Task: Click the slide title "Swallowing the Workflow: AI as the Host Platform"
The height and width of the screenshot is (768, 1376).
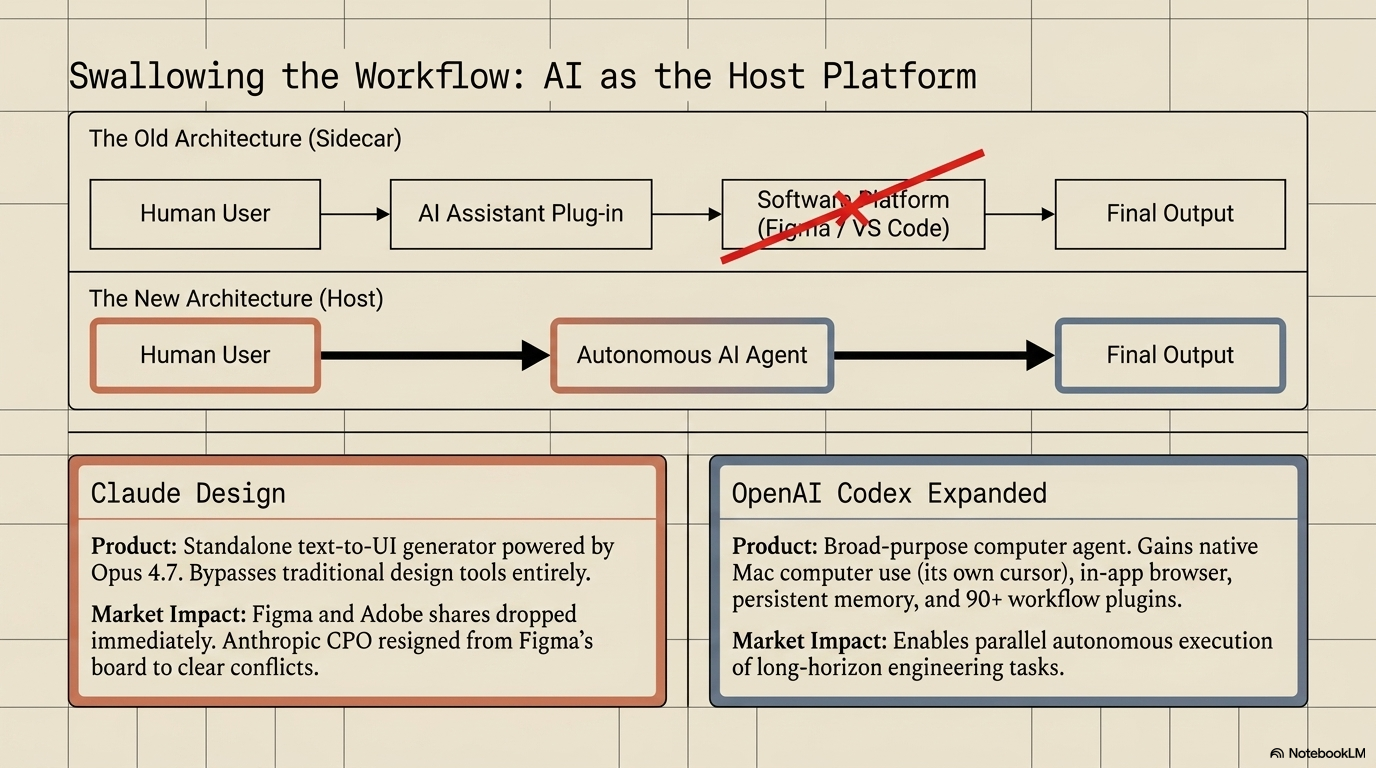Action: click(522, 77)
